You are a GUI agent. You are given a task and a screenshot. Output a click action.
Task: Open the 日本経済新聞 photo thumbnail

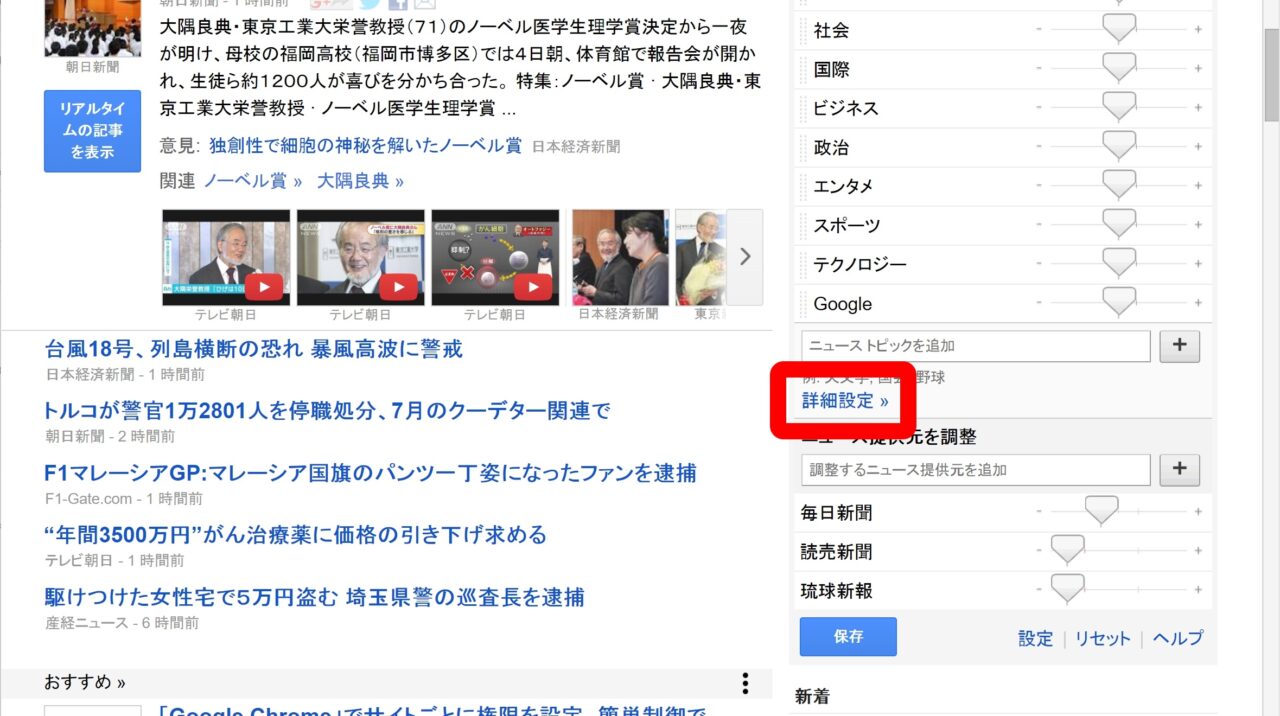click(619, 258)
